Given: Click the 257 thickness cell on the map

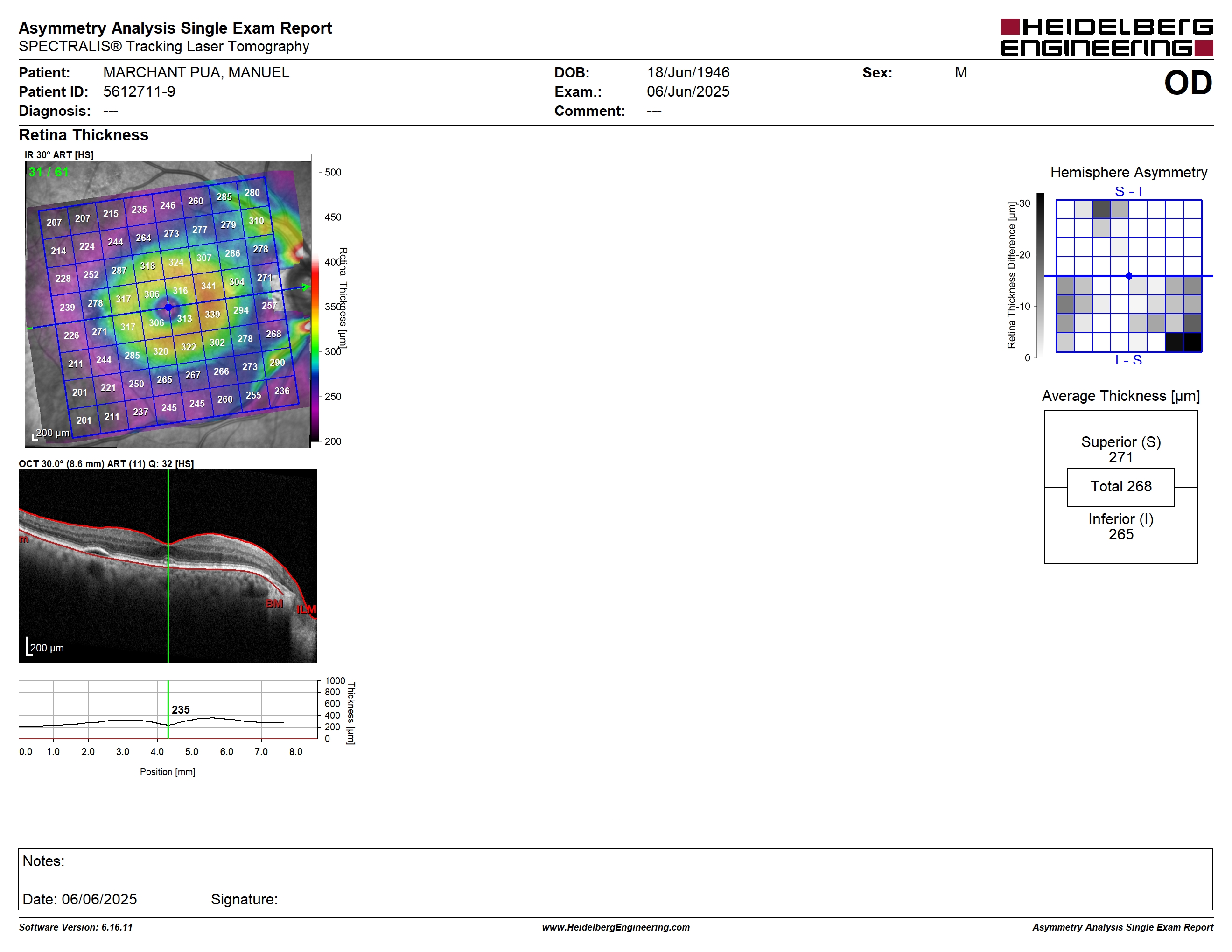Looking at the screenshot, I should click(269, 306).
